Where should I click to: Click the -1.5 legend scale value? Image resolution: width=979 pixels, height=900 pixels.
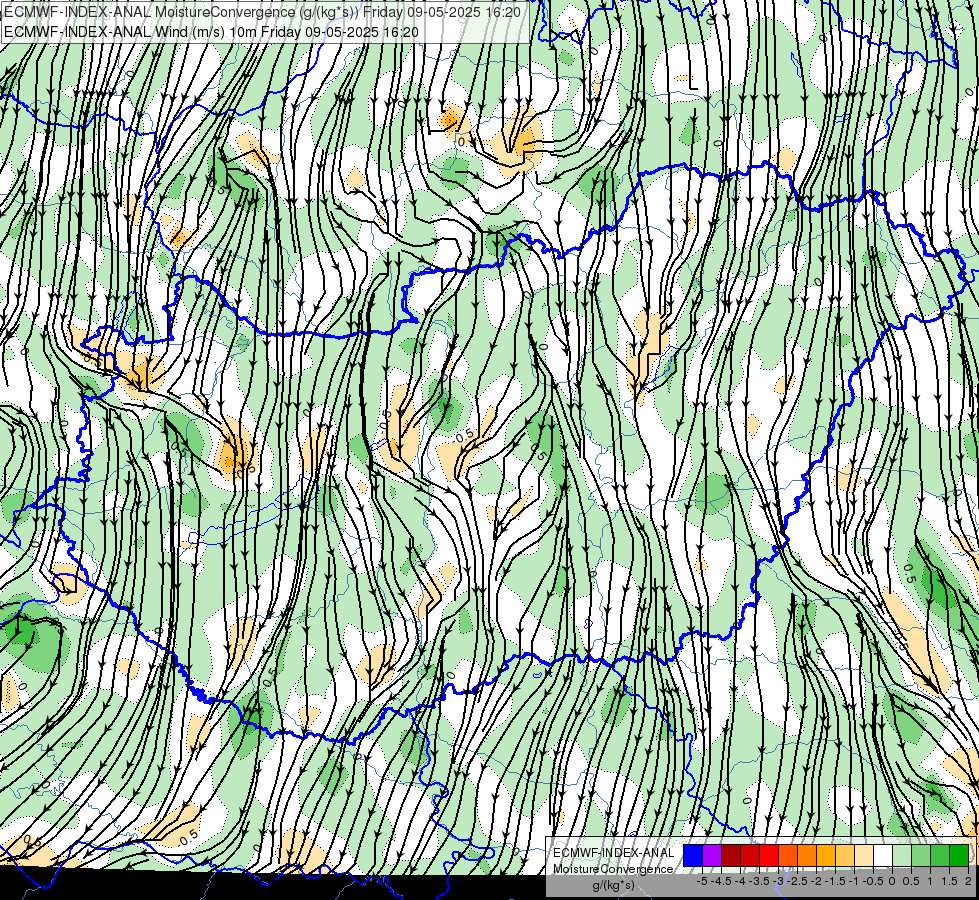tap(834, 881)
